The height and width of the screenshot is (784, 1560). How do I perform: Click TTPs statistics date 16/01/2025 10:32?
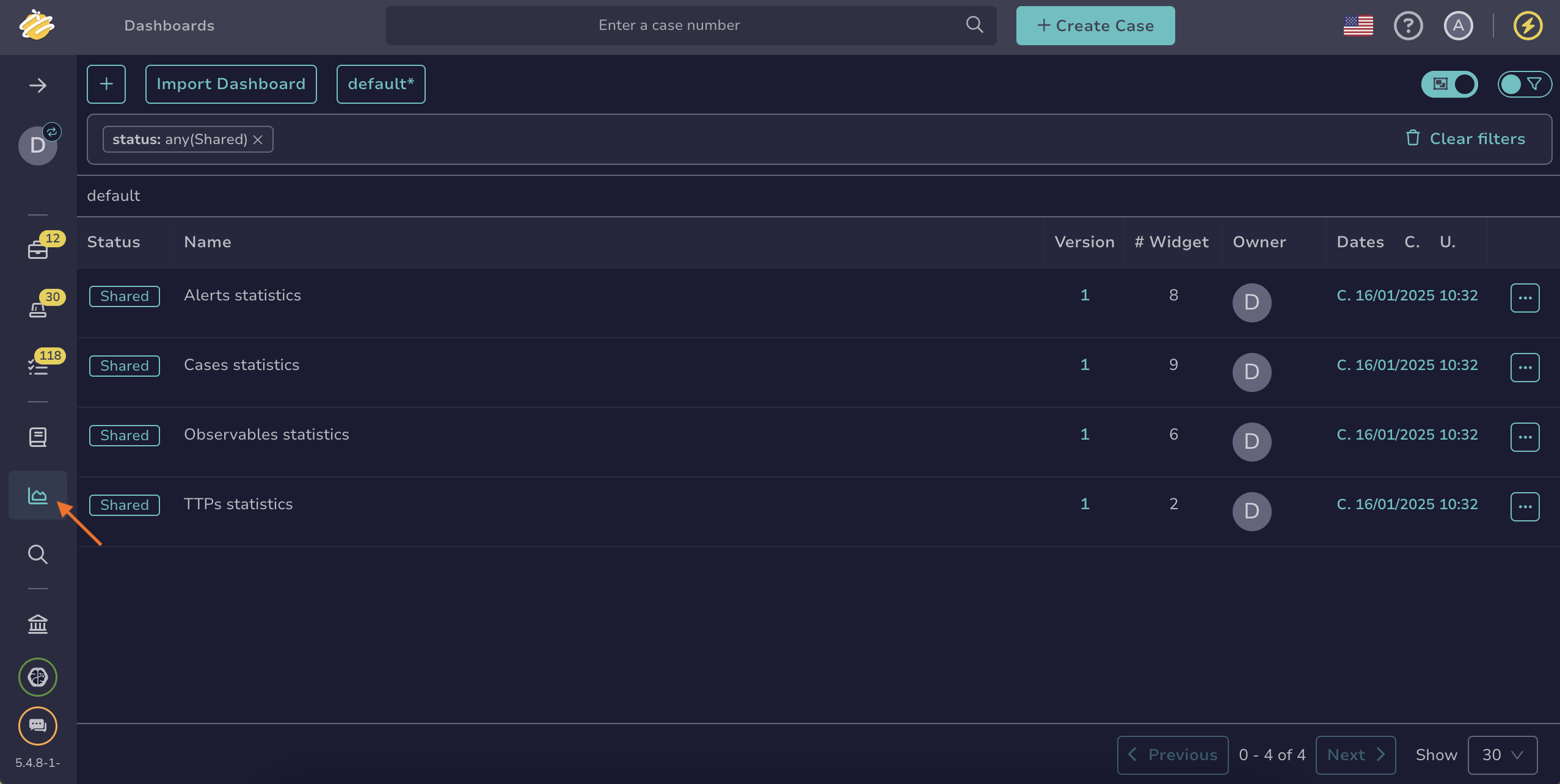(1416, 504)
